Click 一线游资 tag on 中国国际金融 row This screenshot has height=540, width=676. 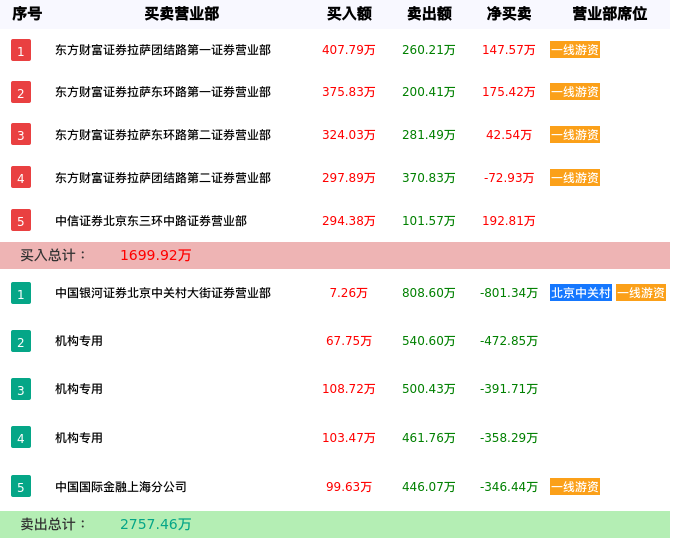tap(575, 487)
